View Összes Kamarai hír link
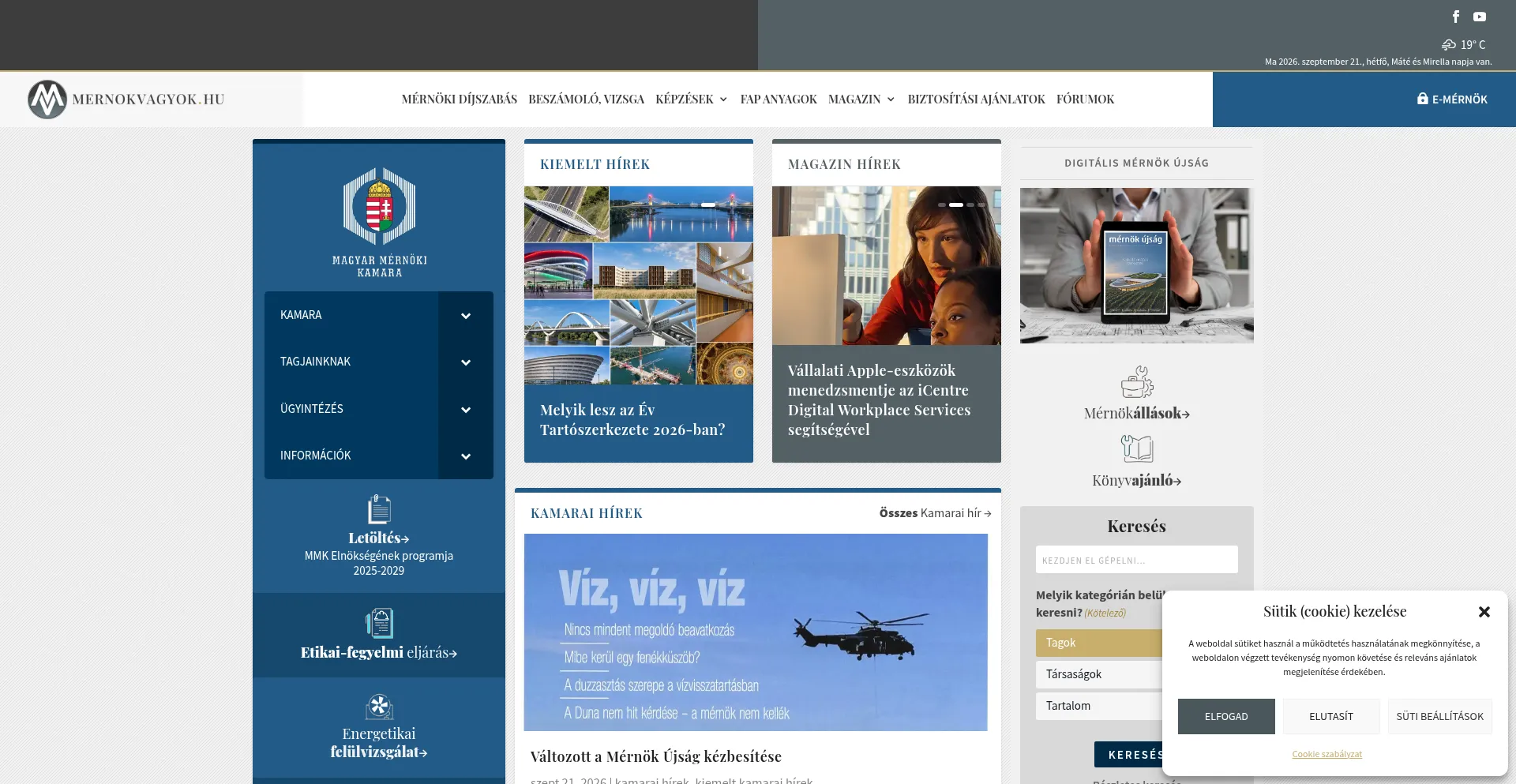Screen dimensions: 1516x784 tap(936, 513)
